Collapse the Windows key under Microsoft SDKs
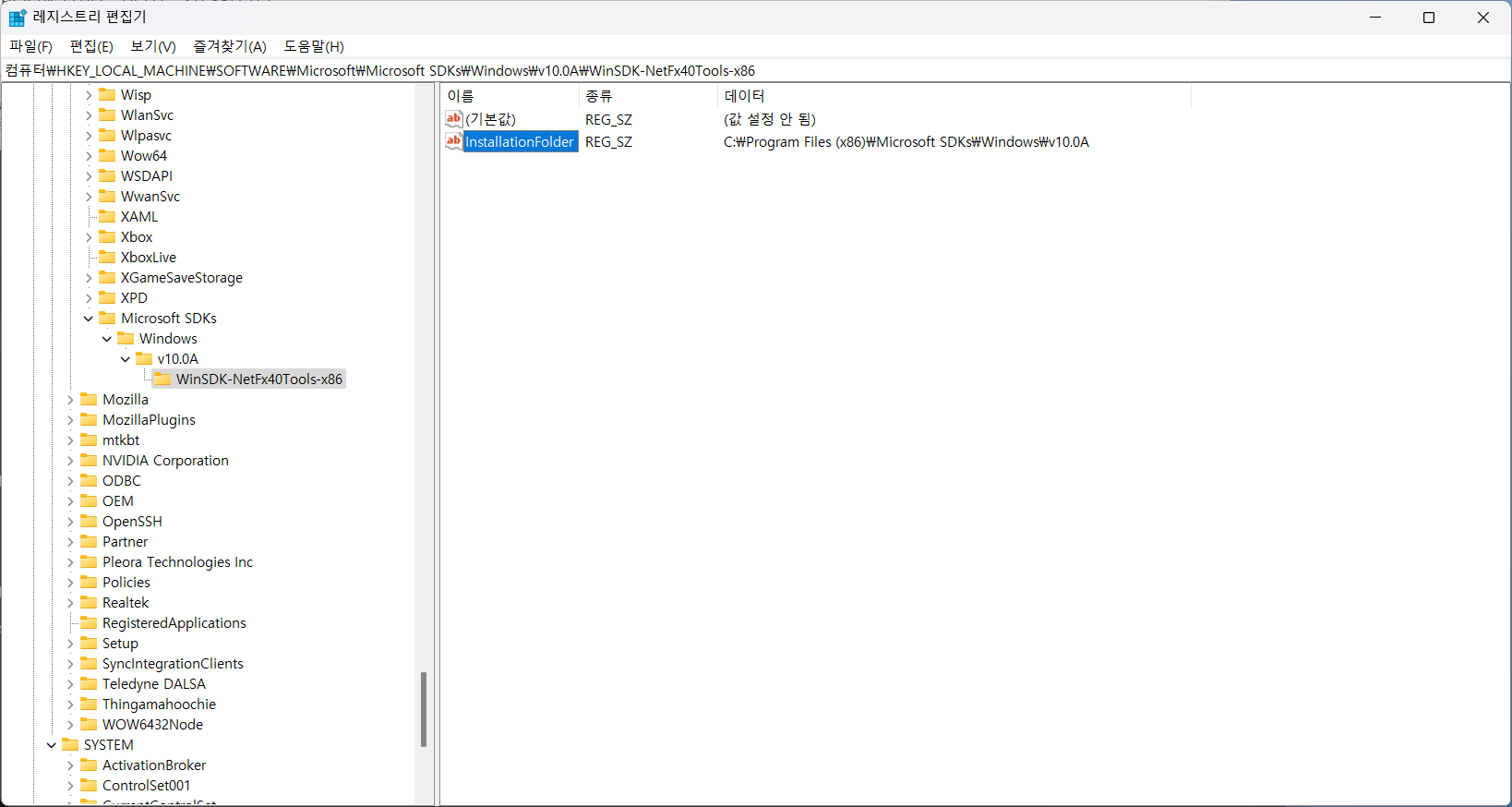This screenshot has height=807, width=1512. tap(107, 338)
